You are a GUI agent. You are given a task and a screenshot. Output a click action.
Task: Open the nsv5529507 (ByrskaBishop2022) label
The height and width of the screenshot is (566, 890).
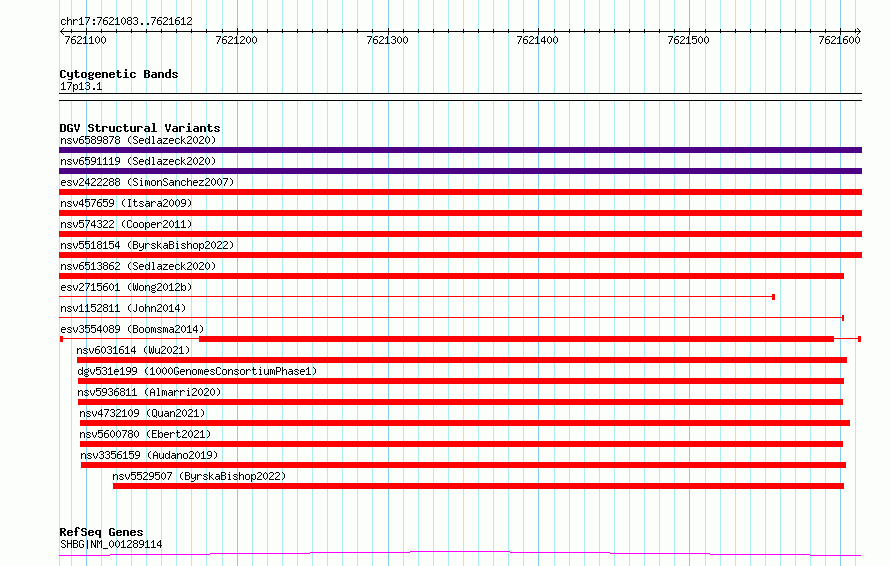pyautogui.click(x=199, y=476)
